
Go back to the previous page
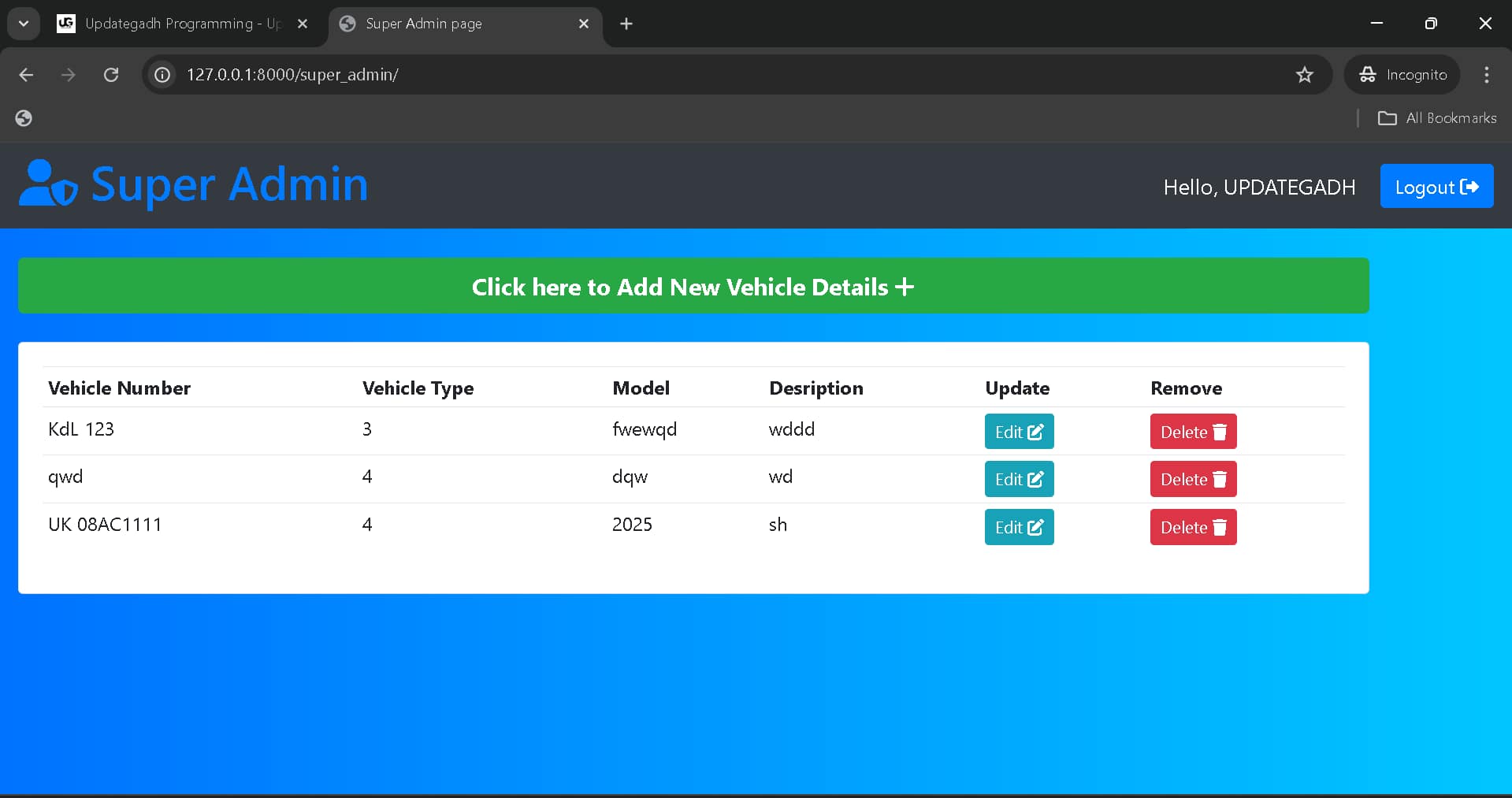(26, 75)
